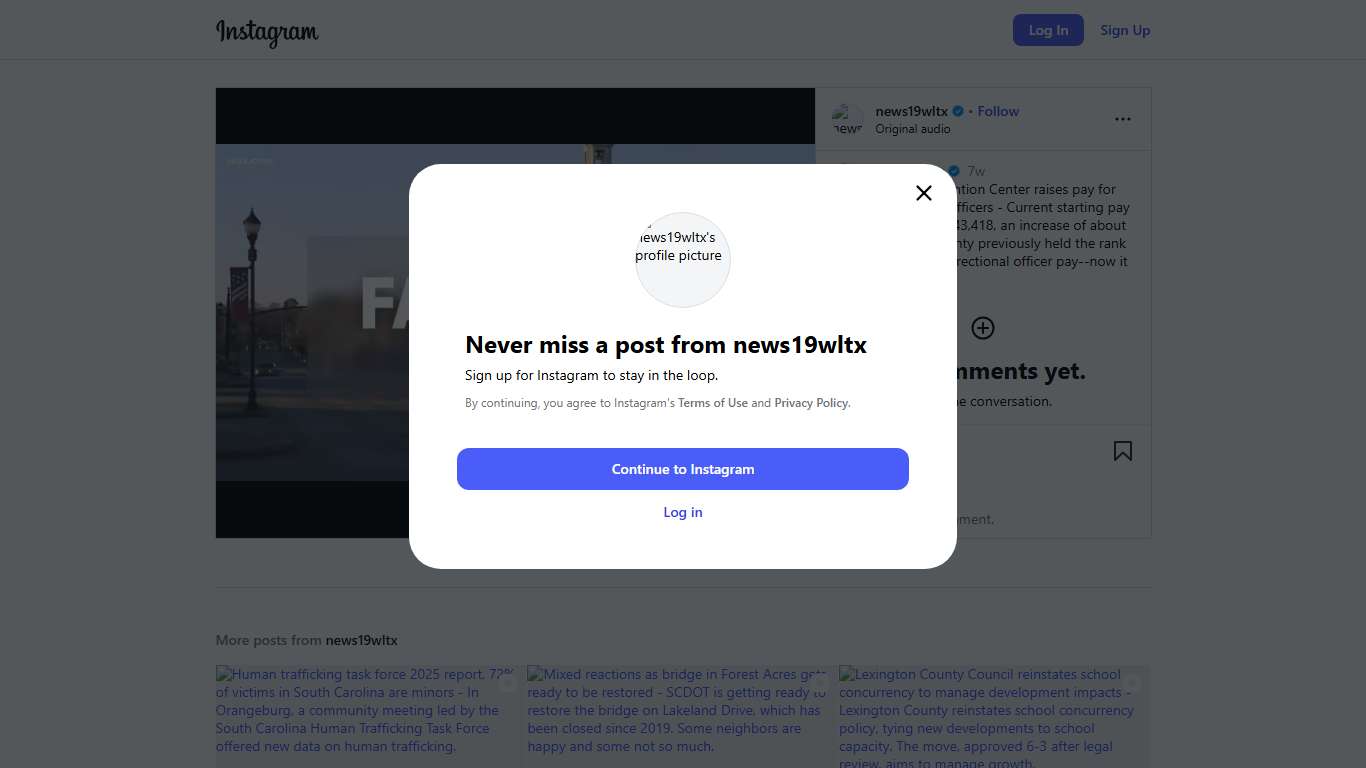
Task: Open the Sign Up link in header
Action: coord(1125,30)
